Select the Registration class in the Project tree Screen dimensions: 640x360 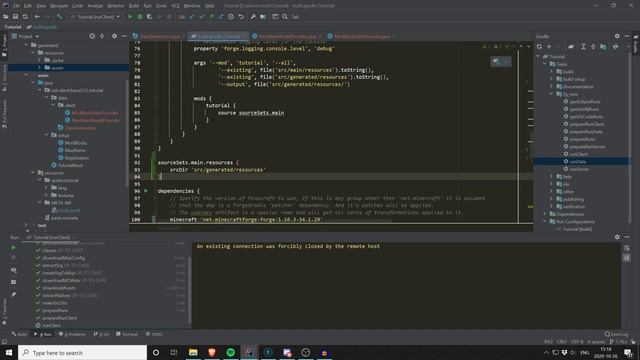point(76,158)
